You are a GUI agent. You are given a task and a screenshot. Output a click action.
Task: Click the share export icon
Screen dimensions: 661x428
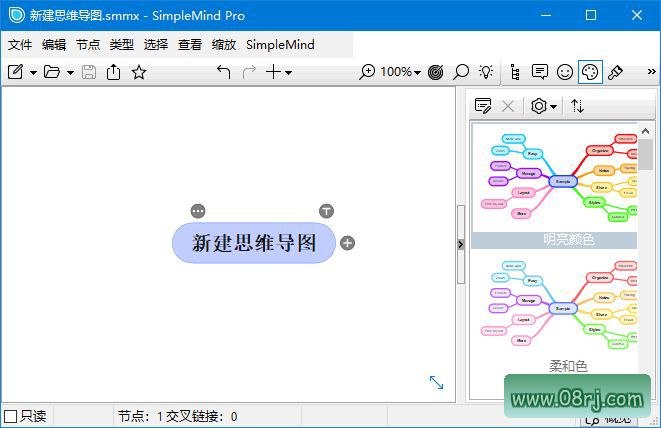click(x=113, y=72)
